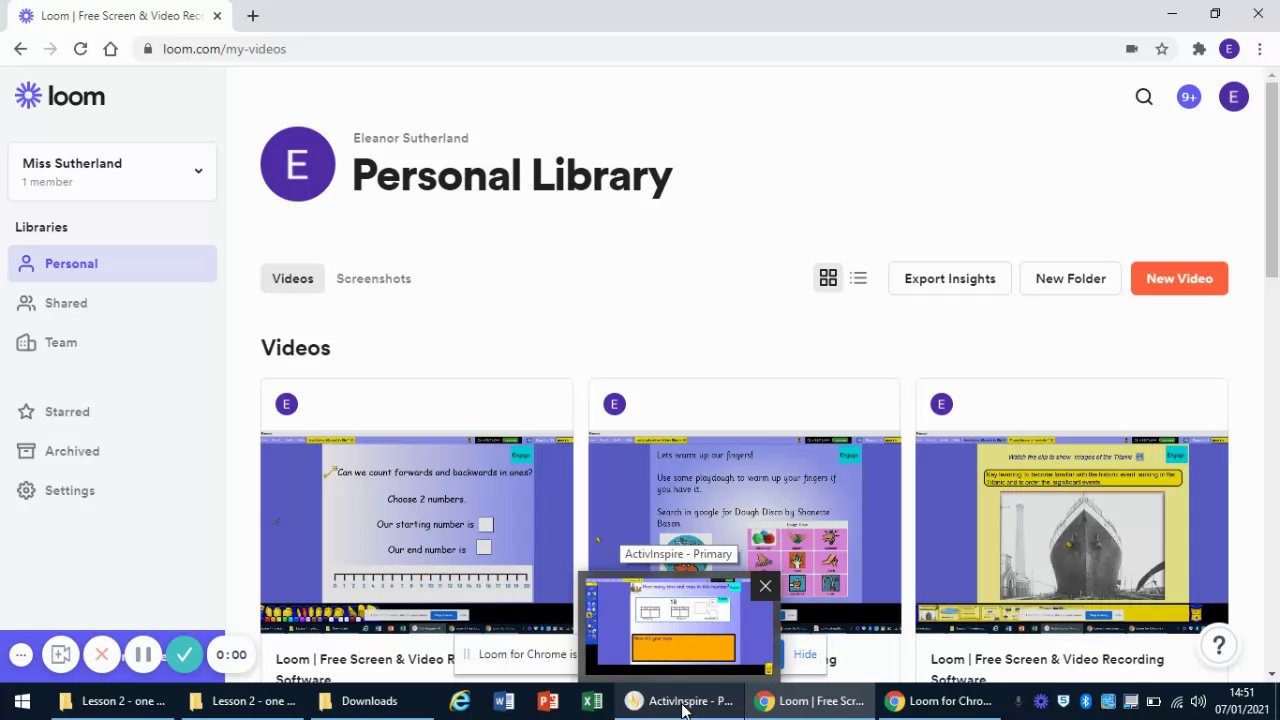Click the orange New Video button
Viewport: 1280px width, 720px height.
1179,278
